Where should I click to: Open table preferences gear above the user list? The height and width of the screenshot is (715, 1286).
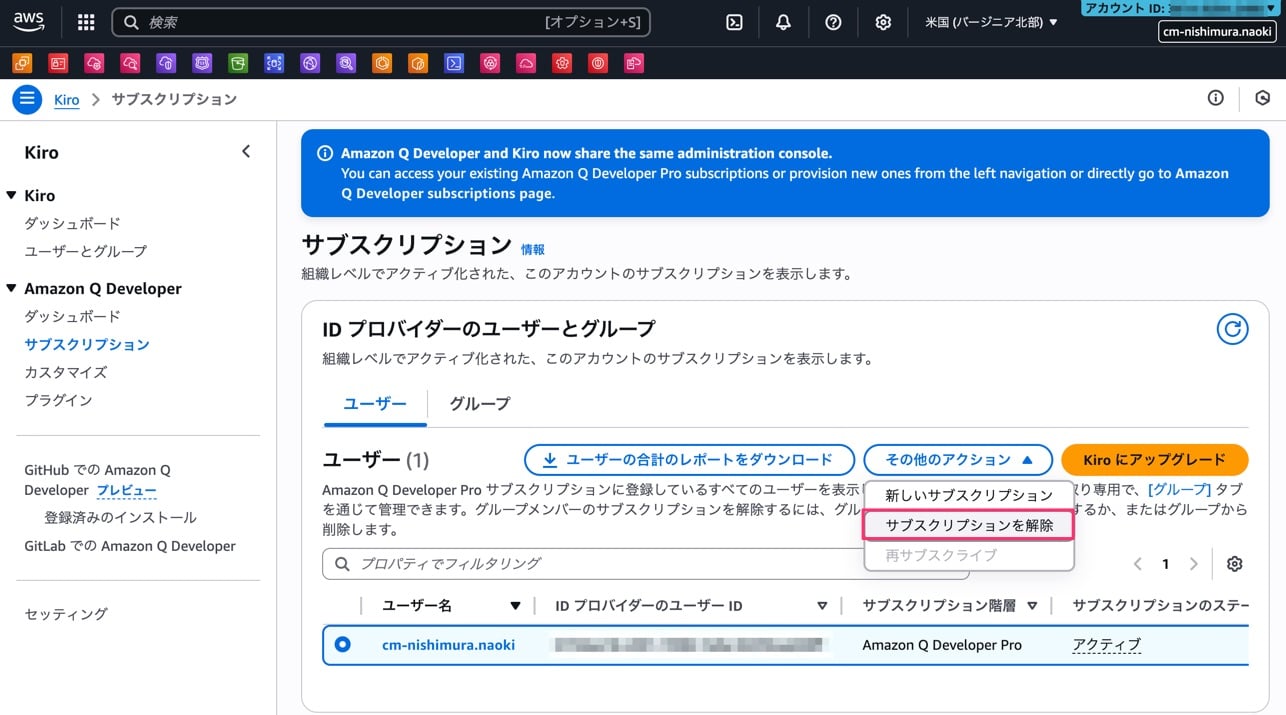pos(1234,563)
